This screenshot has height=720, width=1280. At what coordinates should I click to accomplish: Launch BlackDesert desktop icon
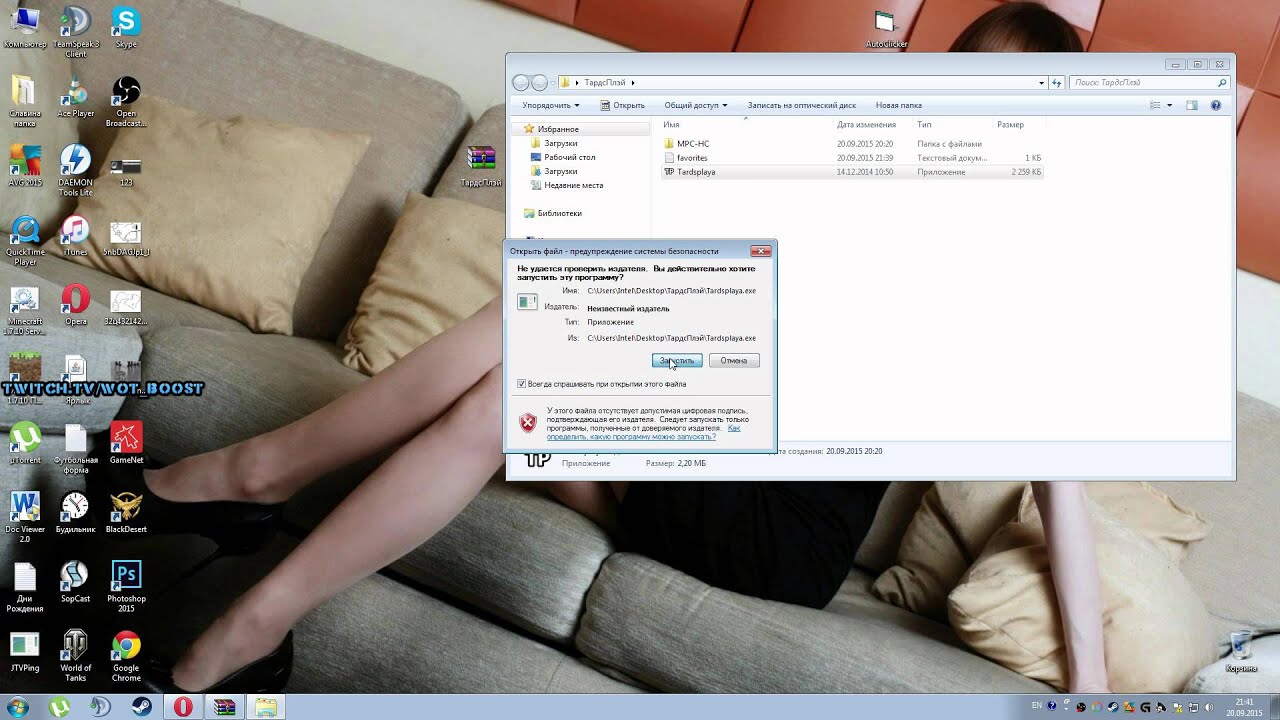coord(126,513)
